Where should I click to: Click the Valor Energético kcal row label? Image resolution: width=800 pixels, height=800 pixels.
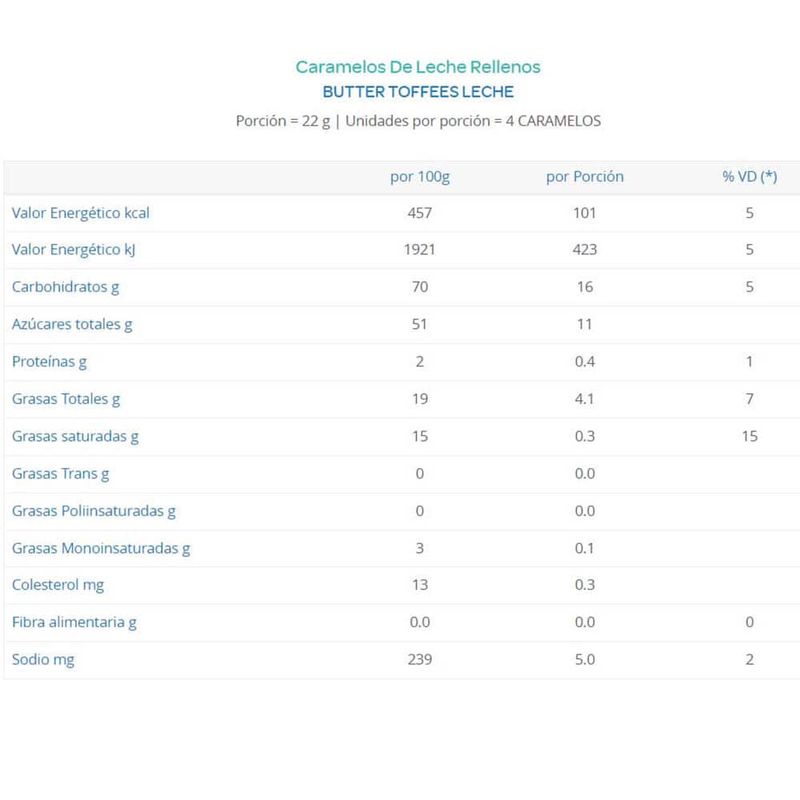pyautogui.click(x=81, y=213)
